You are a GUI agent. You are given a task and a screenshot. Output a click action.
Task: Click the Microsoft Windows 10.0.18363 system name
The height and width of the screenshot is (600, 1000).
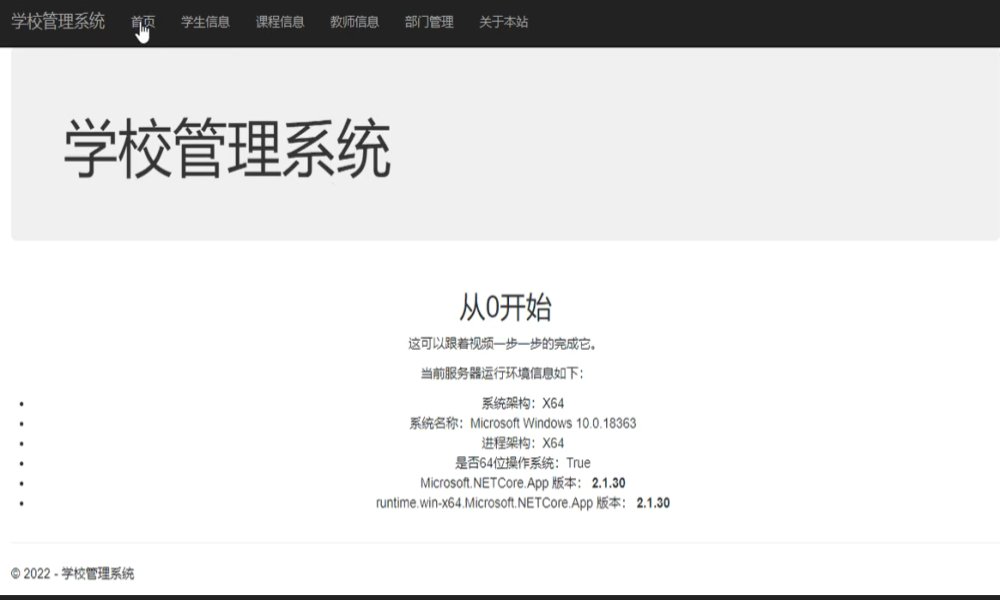coord(553,423)
